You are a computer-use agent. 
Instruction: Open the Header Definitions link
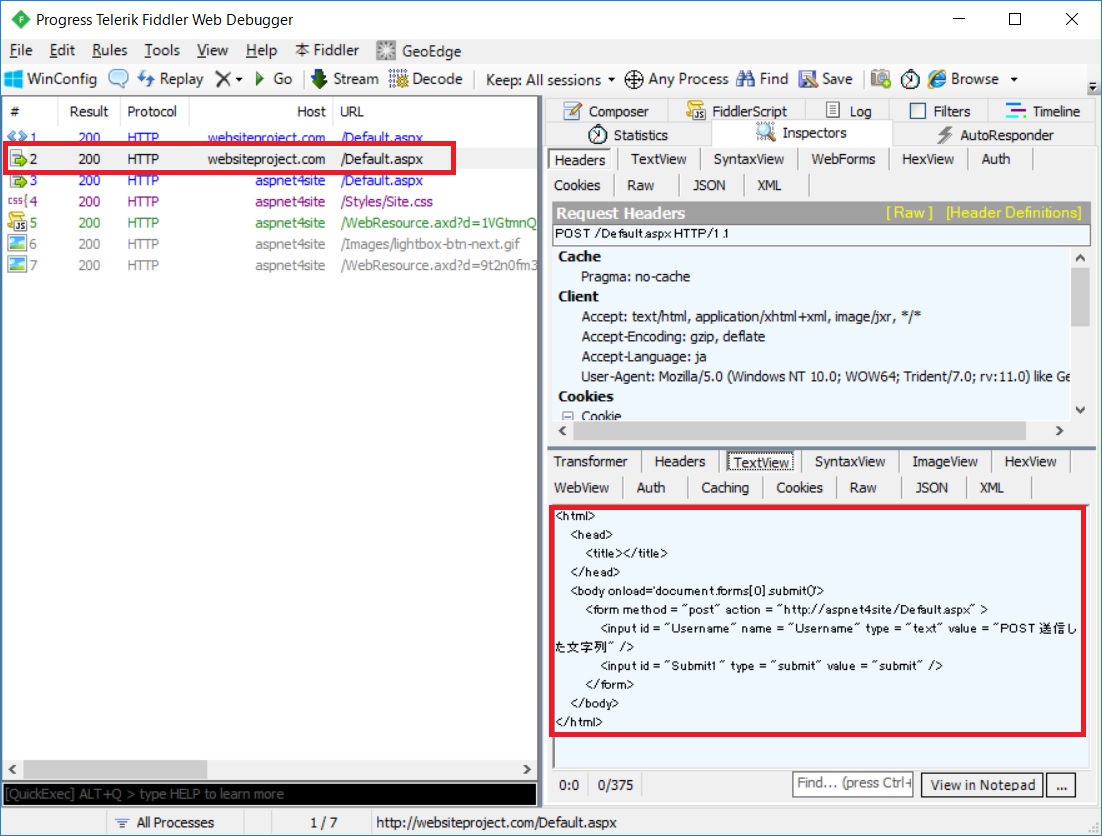click(1013, 213)
